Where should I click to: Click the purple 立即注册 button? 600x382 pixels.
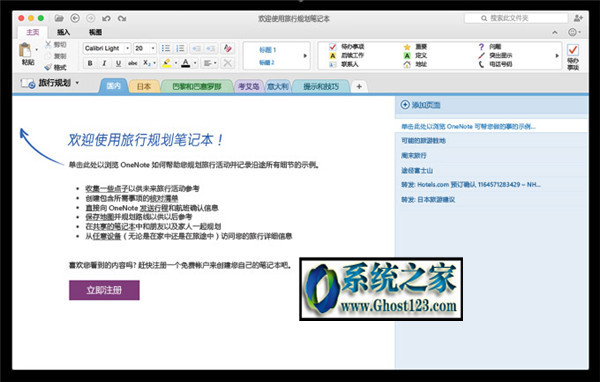(104, 290)
